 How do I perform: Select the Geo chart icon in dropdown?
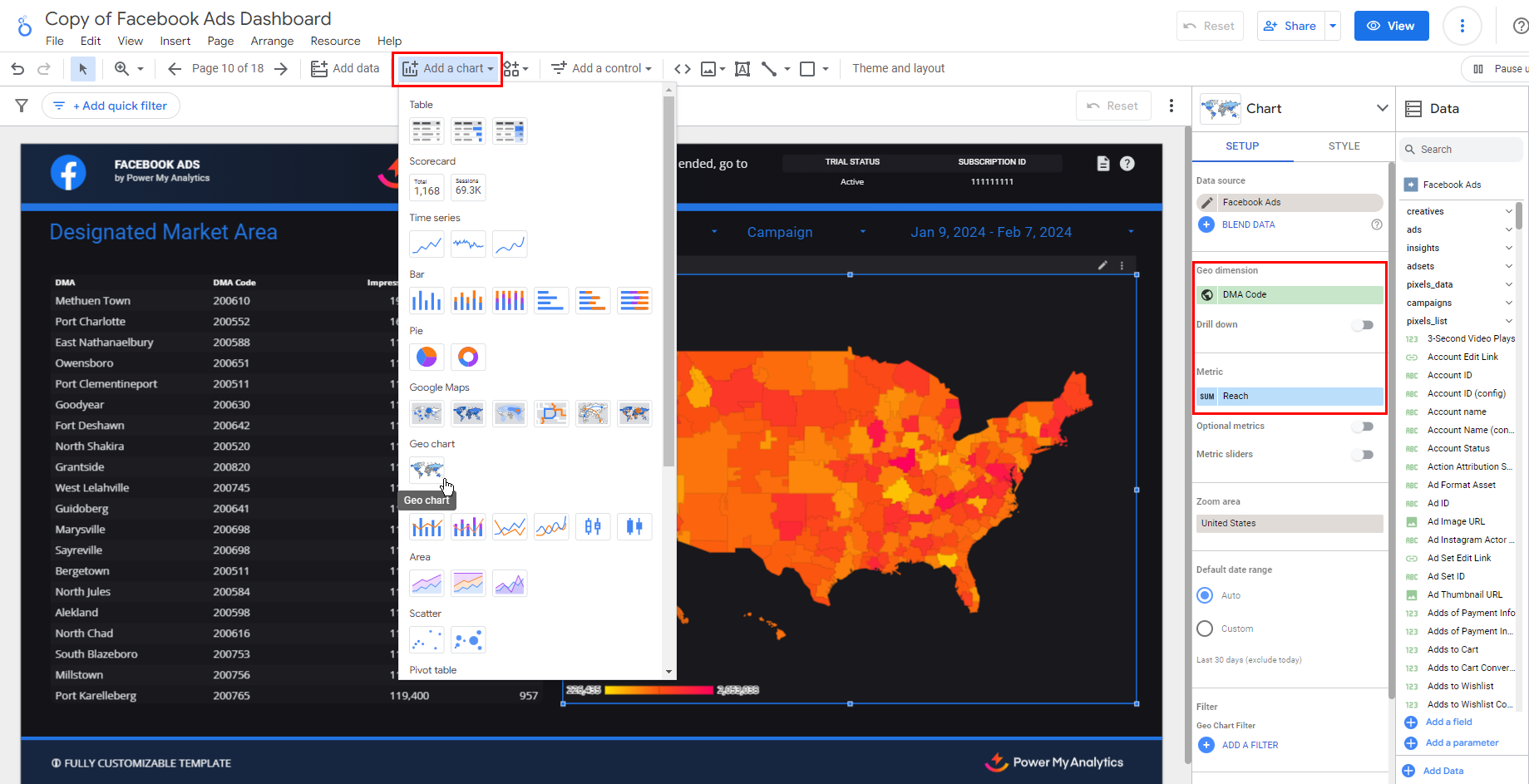point(427,470)
